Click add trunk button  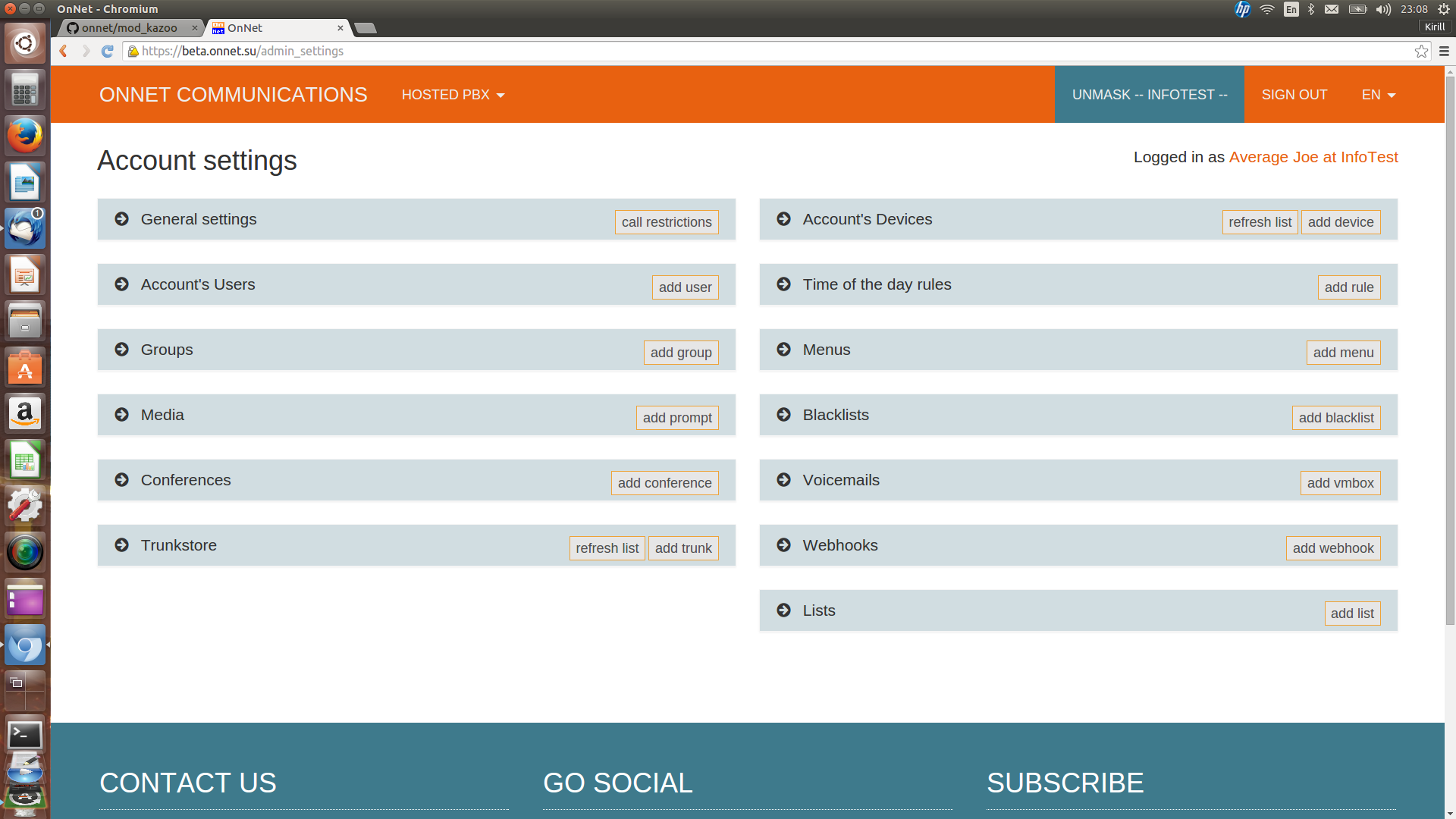(683, 548)
